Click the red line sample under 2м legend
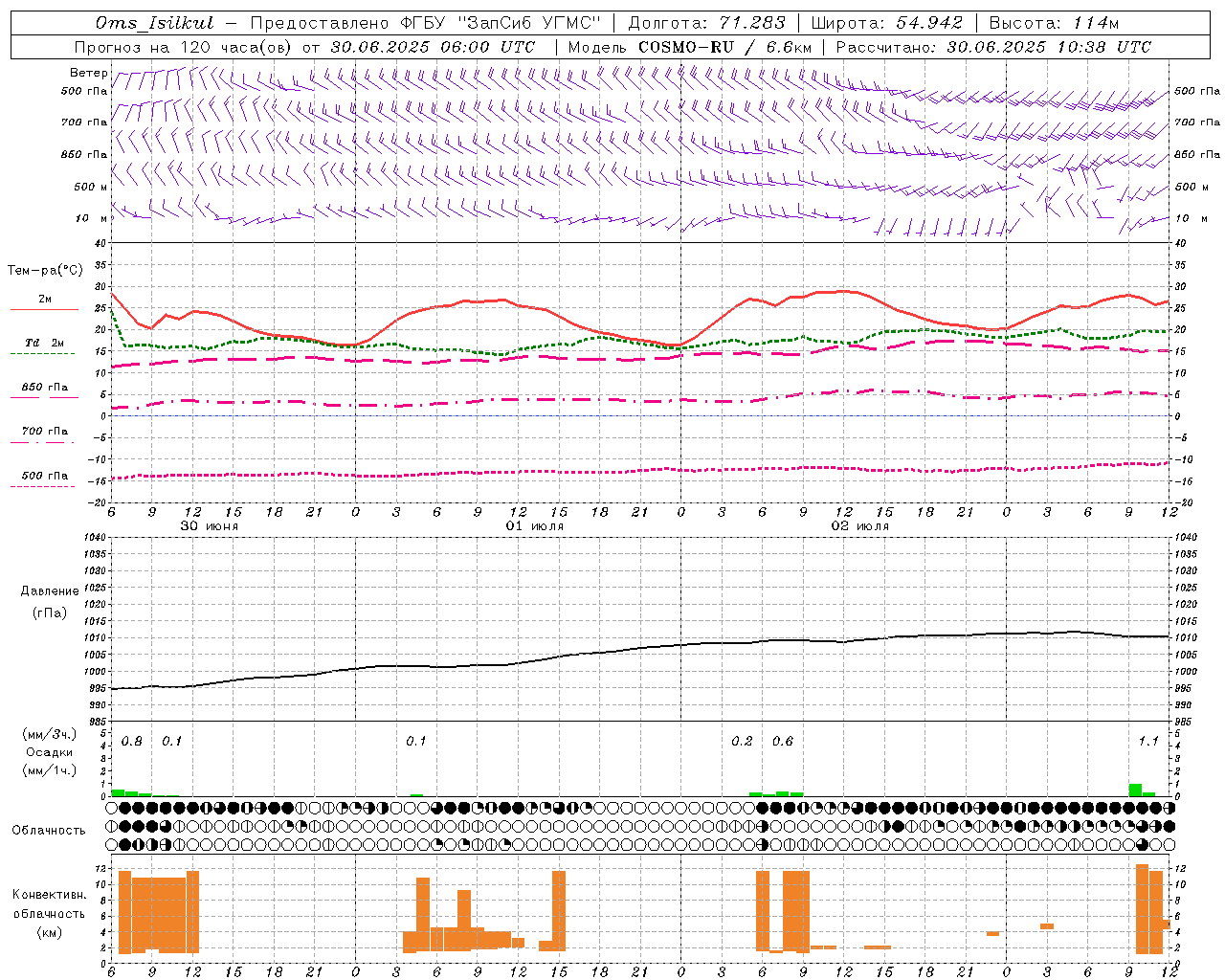1225x980 pixels. [44, 310]
